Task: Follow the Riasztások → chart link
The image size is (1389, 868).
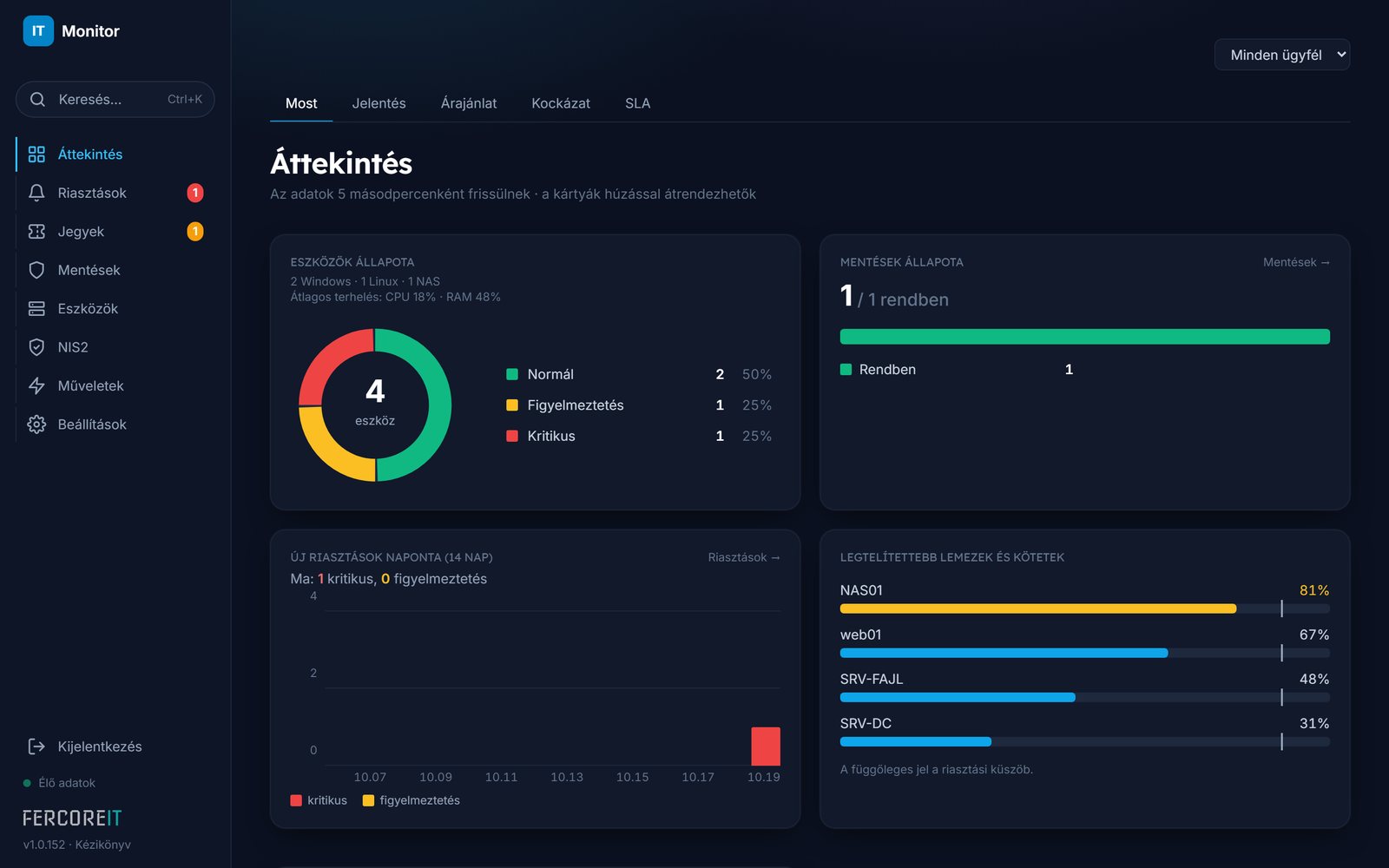Action: [x=744, y=557]
